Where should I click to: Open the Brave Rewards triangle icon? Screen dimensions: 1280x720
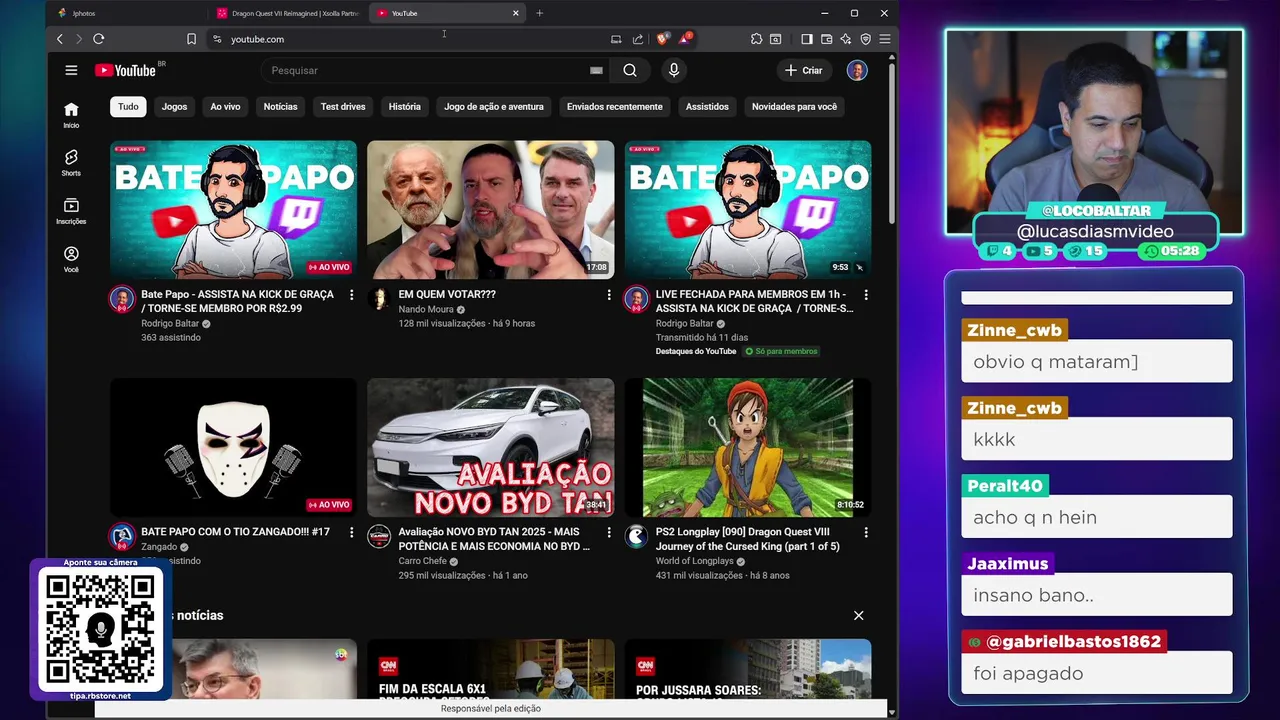(x=685, y=39)
